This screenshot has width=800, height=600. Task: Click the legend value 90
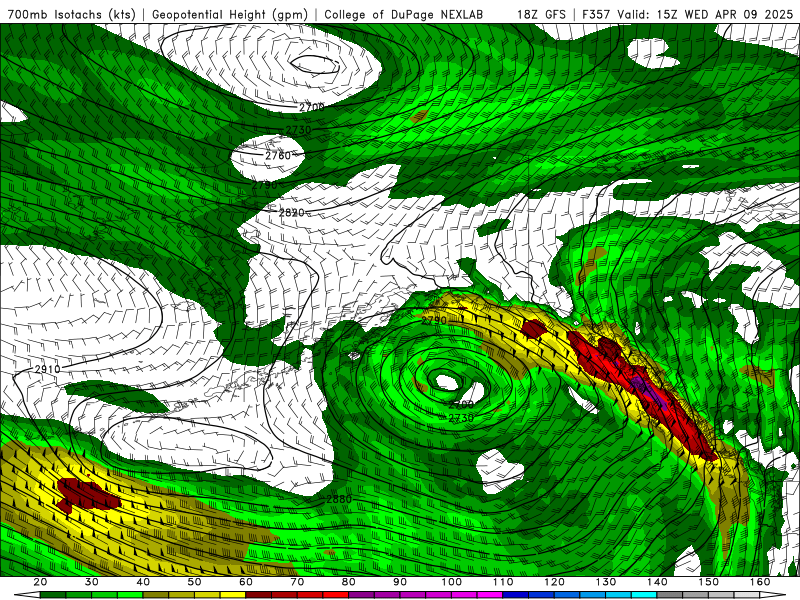pyautogui.click(x=400, y=582)
